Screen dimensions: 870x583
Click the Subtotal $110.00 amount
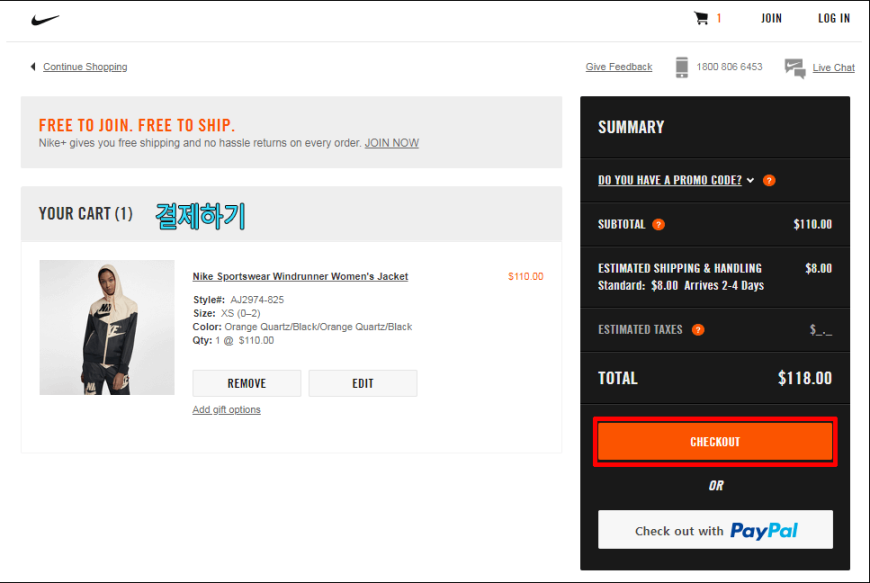pyautogui.click(x=812, y=224)
